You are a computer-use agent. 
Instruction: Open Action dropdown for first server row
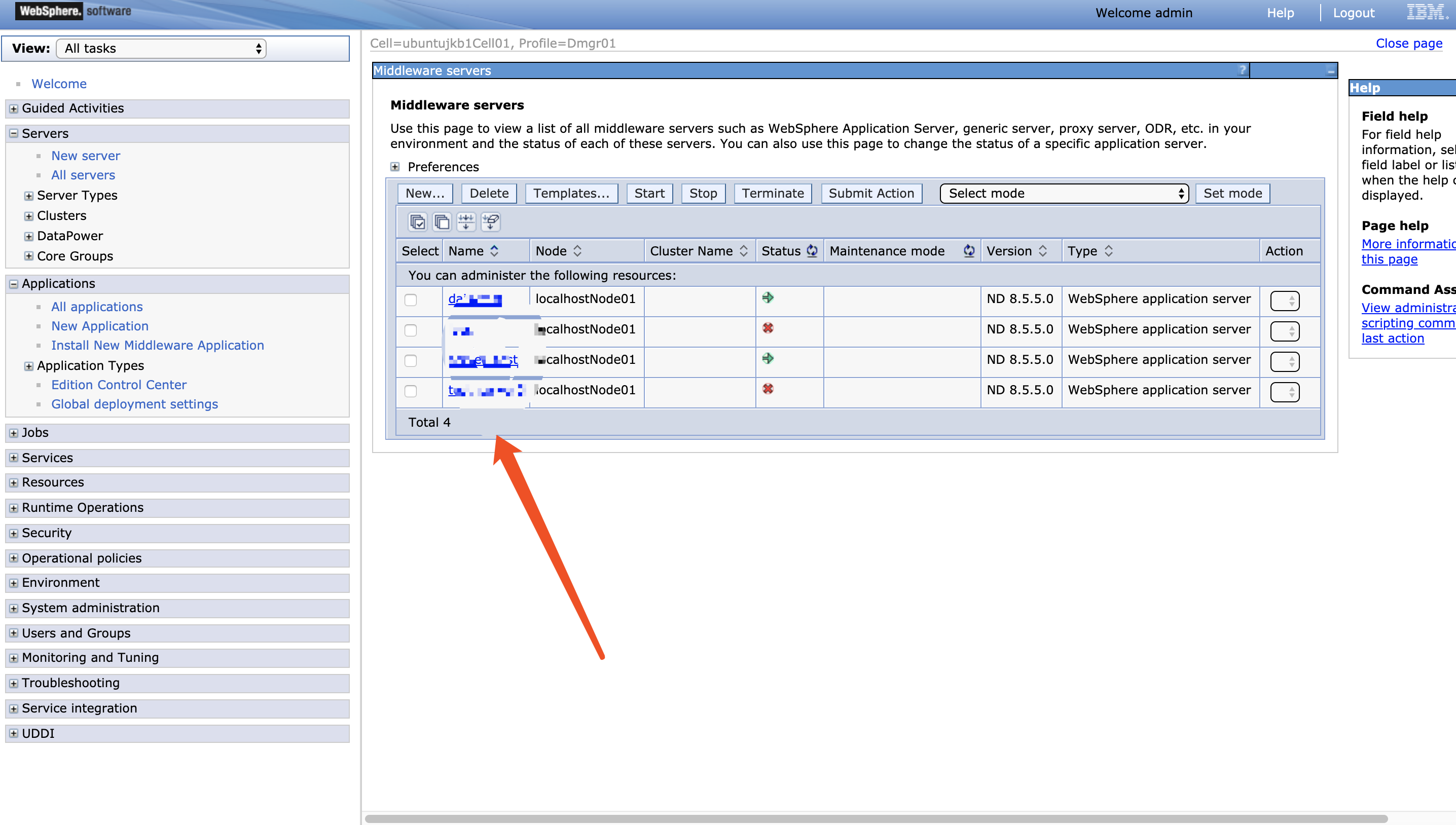[1284, 301]
